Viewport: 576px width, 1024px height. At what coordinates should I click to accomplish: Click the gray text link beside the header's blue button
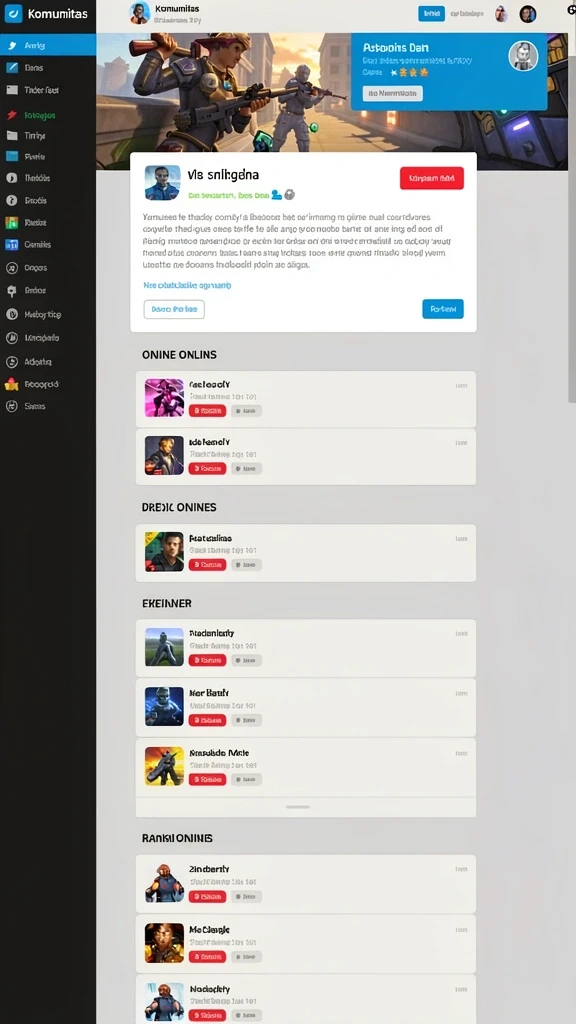coord(468,13)
